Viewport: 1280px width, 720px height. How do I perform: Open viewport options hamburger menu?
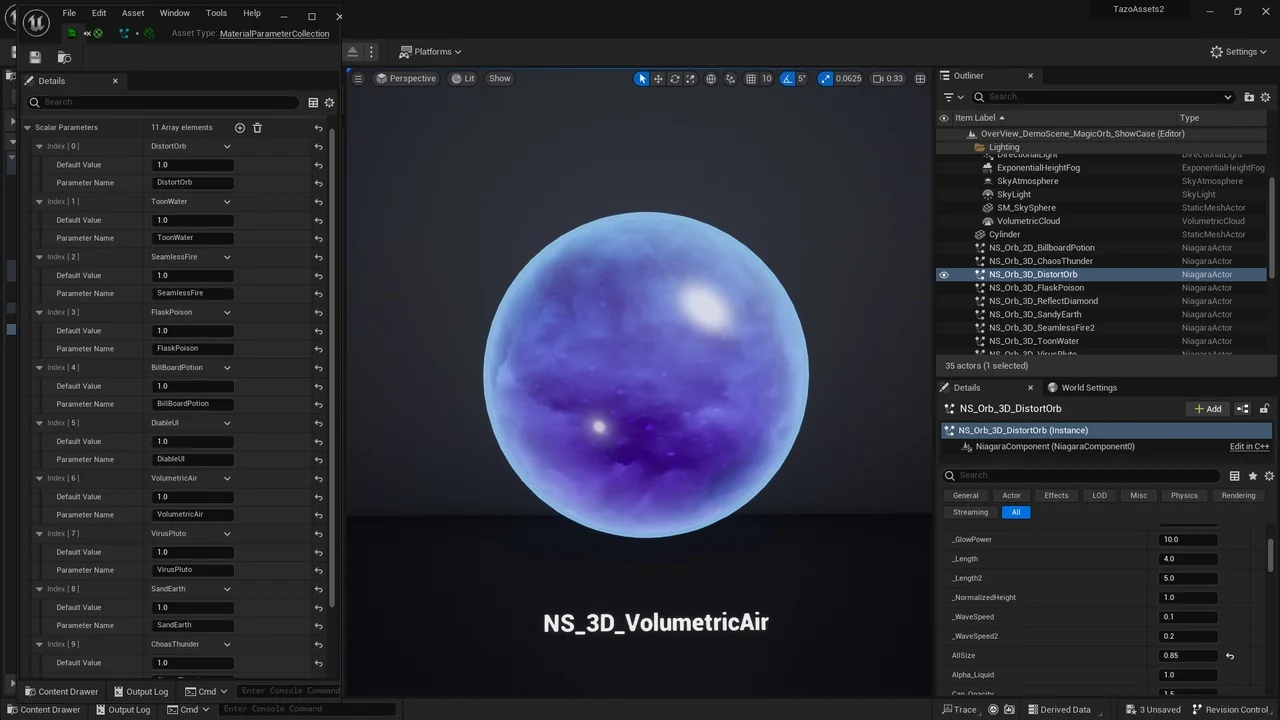pyautogui.click(x=357, y=78)
